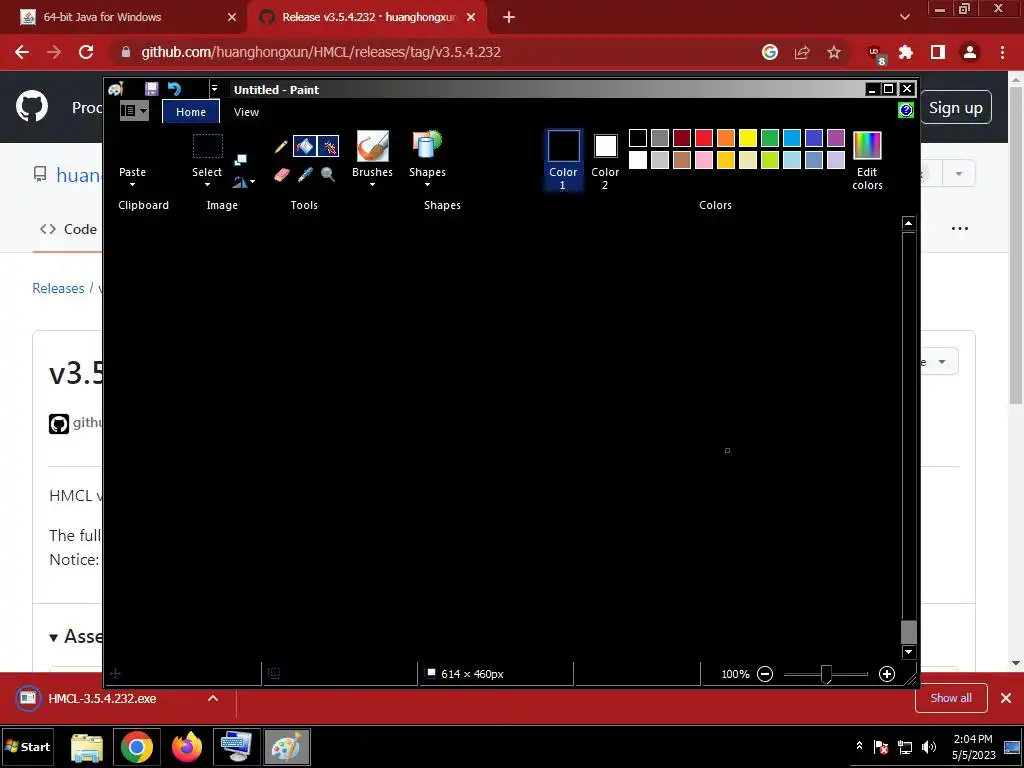Toggle Chrome side panel icon

pos(938,52)
